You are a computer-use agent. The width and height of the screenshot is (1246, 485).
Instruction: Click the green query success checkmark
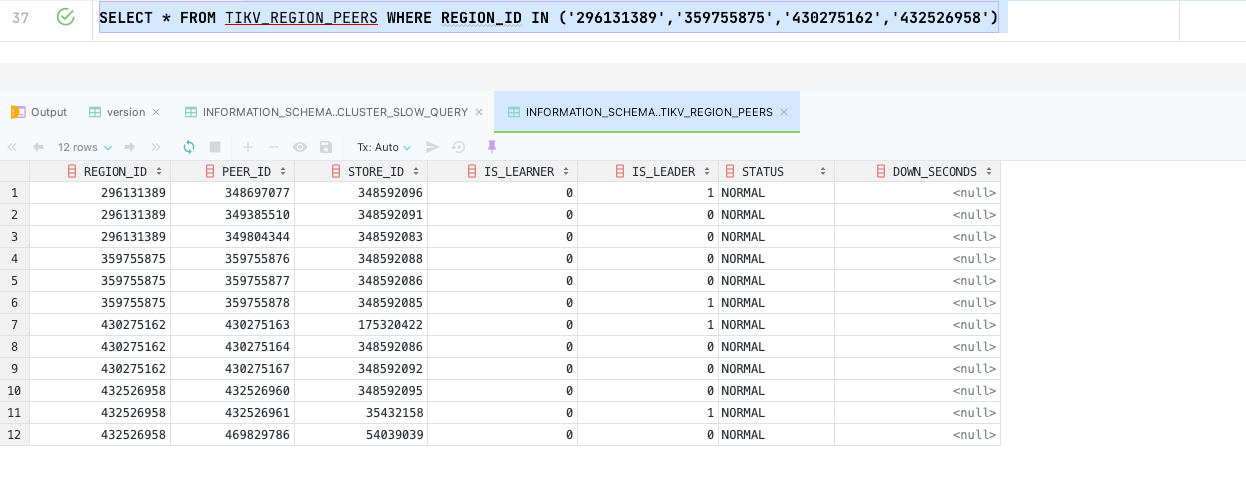pos(66,17)
